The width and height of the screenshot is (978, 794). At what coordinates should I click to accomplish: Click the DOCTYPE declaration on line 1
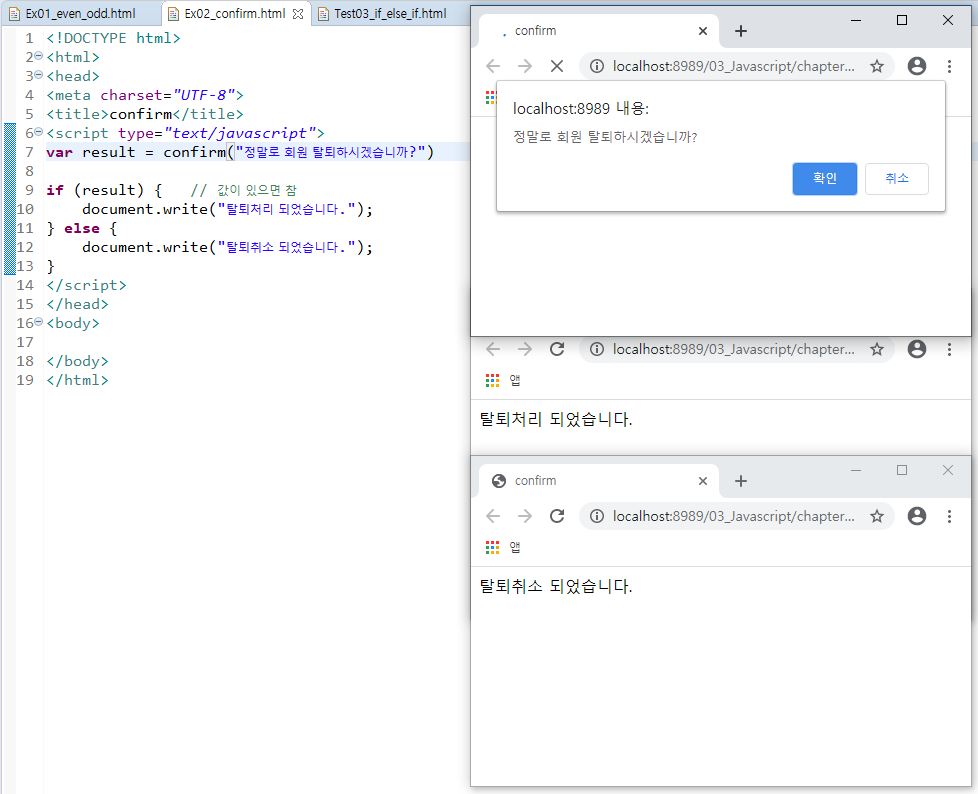[114, 38]
